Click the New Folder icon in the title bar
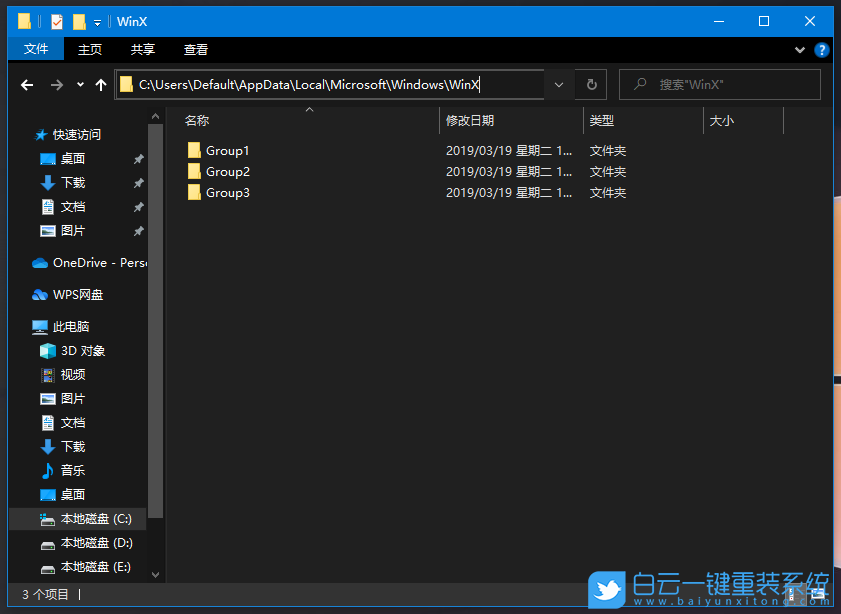The image size is (841, 614). pos(79,21)
